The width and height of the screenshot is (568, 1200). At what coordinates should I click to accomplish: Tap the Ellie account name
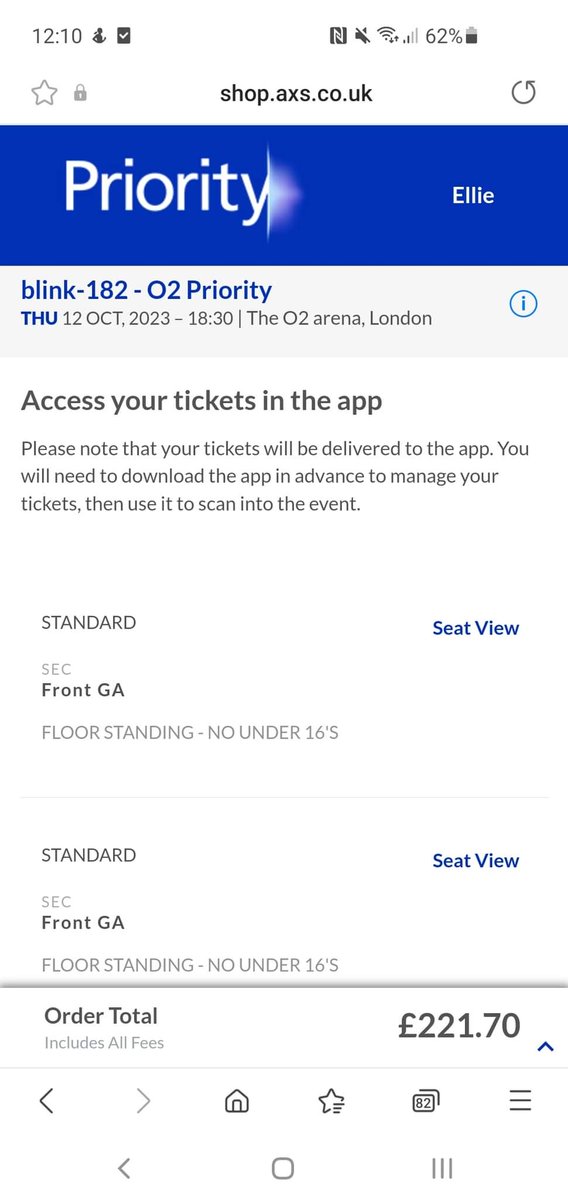(x=473, y=196)
